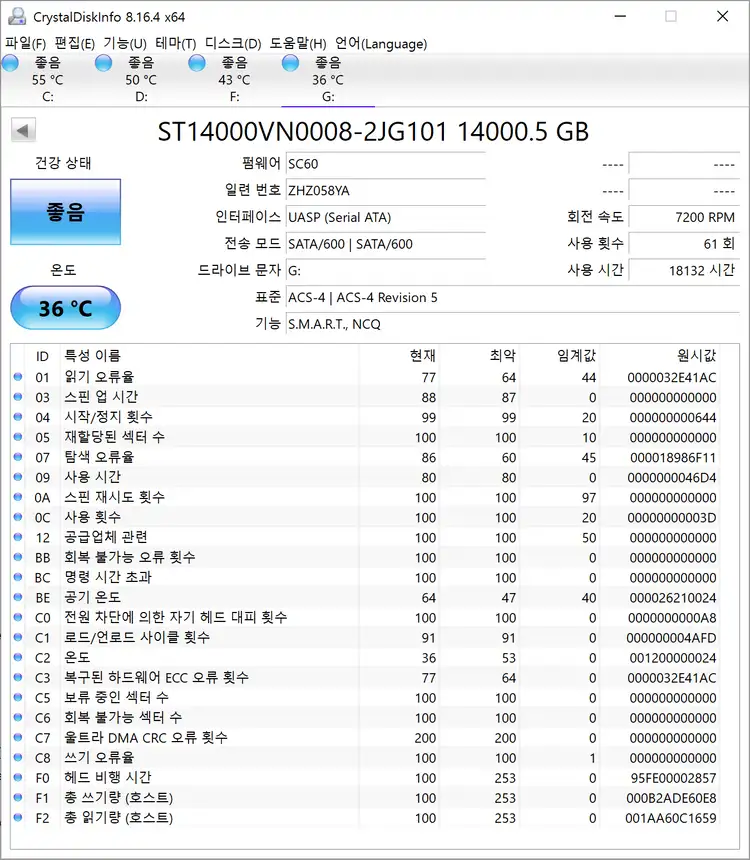Viewport: 750px width, 860px height.
Task: Click the blue status orb for drive G:
Action: [x=290, y=63]
